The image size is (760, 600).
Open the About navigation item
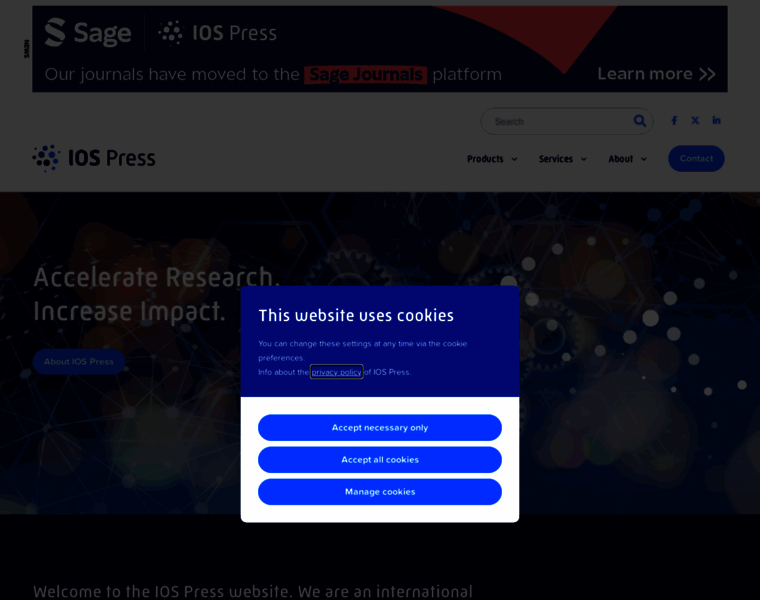620,159
